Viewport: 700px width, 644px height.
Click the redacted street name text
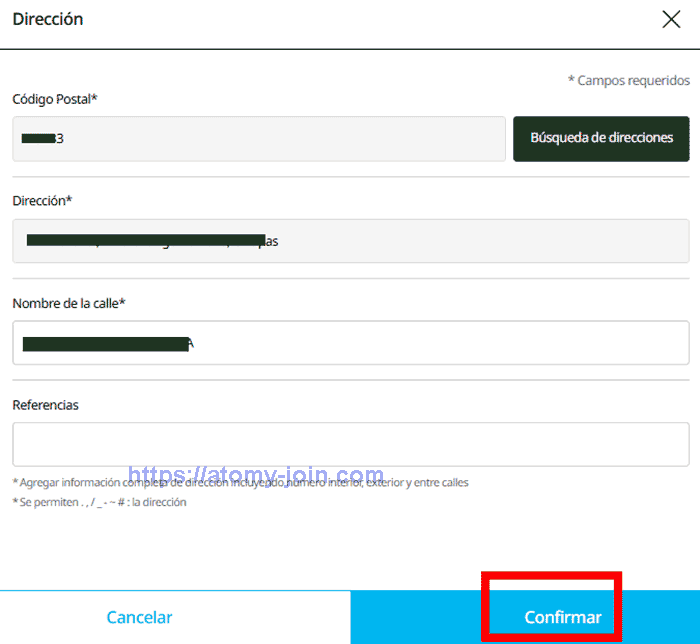[108, 344]
